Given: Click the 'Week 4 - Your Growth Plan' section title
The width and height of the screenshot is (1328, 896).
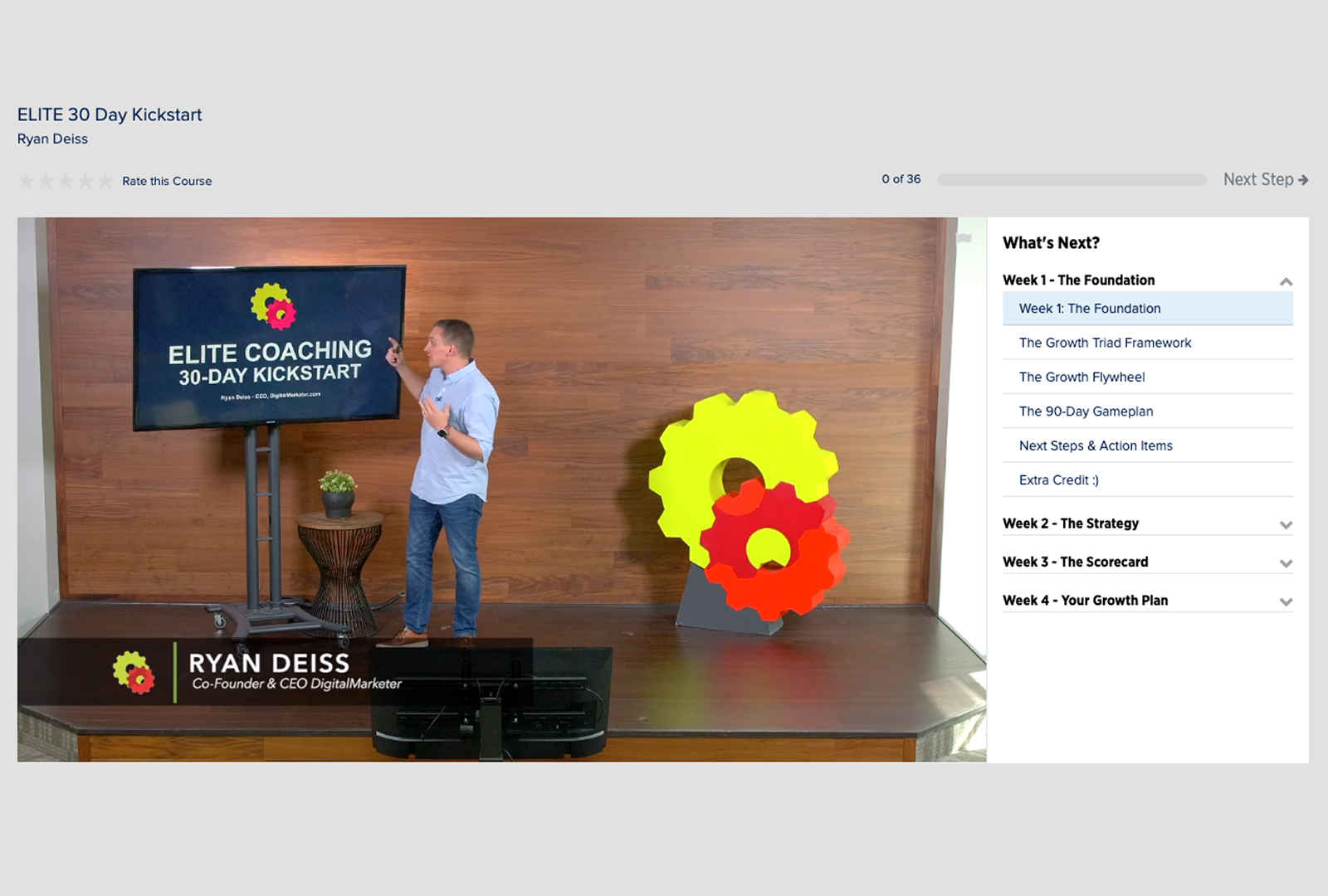Looking at the screenshot, I should [1085, 601].
